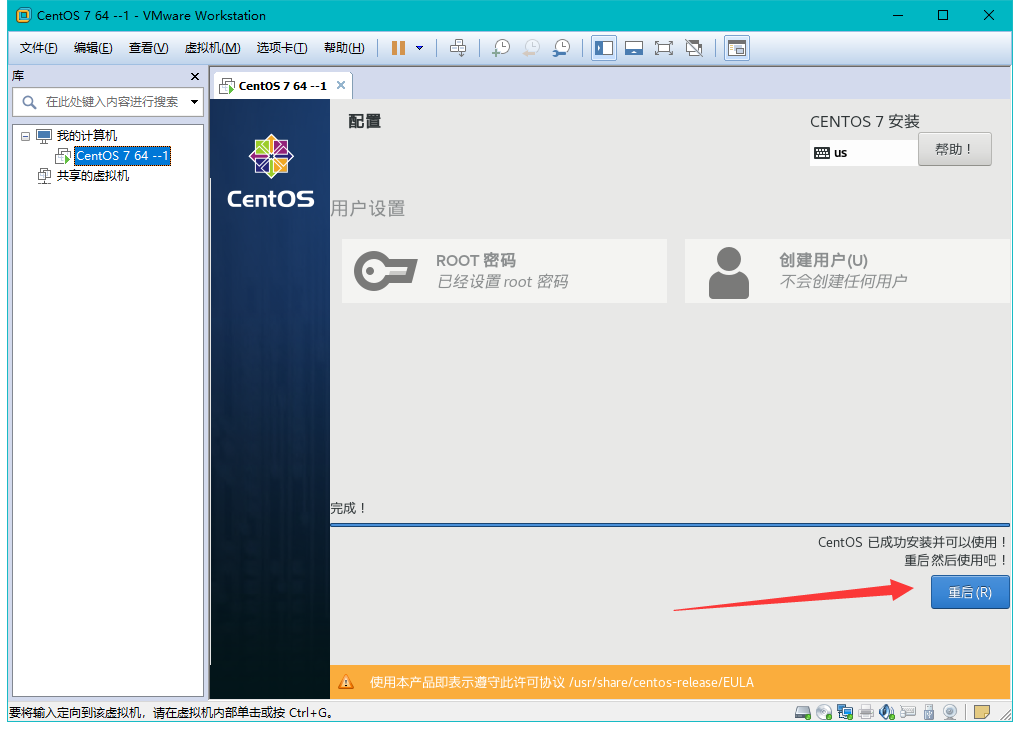Close the CentOS 7 64 --1 tab

(341, 85)
